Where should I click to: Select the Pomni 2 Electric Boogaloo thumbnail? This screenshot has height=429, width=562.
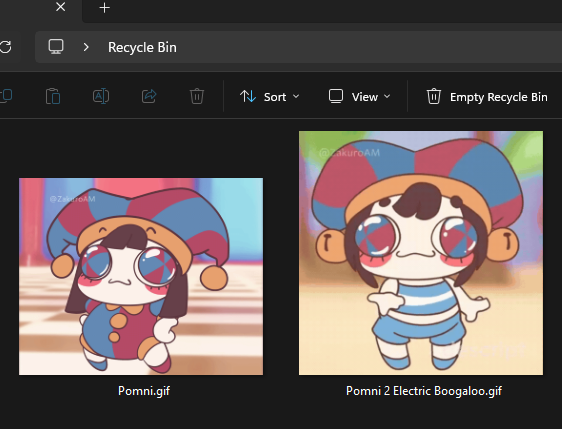click(x=421, y=253)
